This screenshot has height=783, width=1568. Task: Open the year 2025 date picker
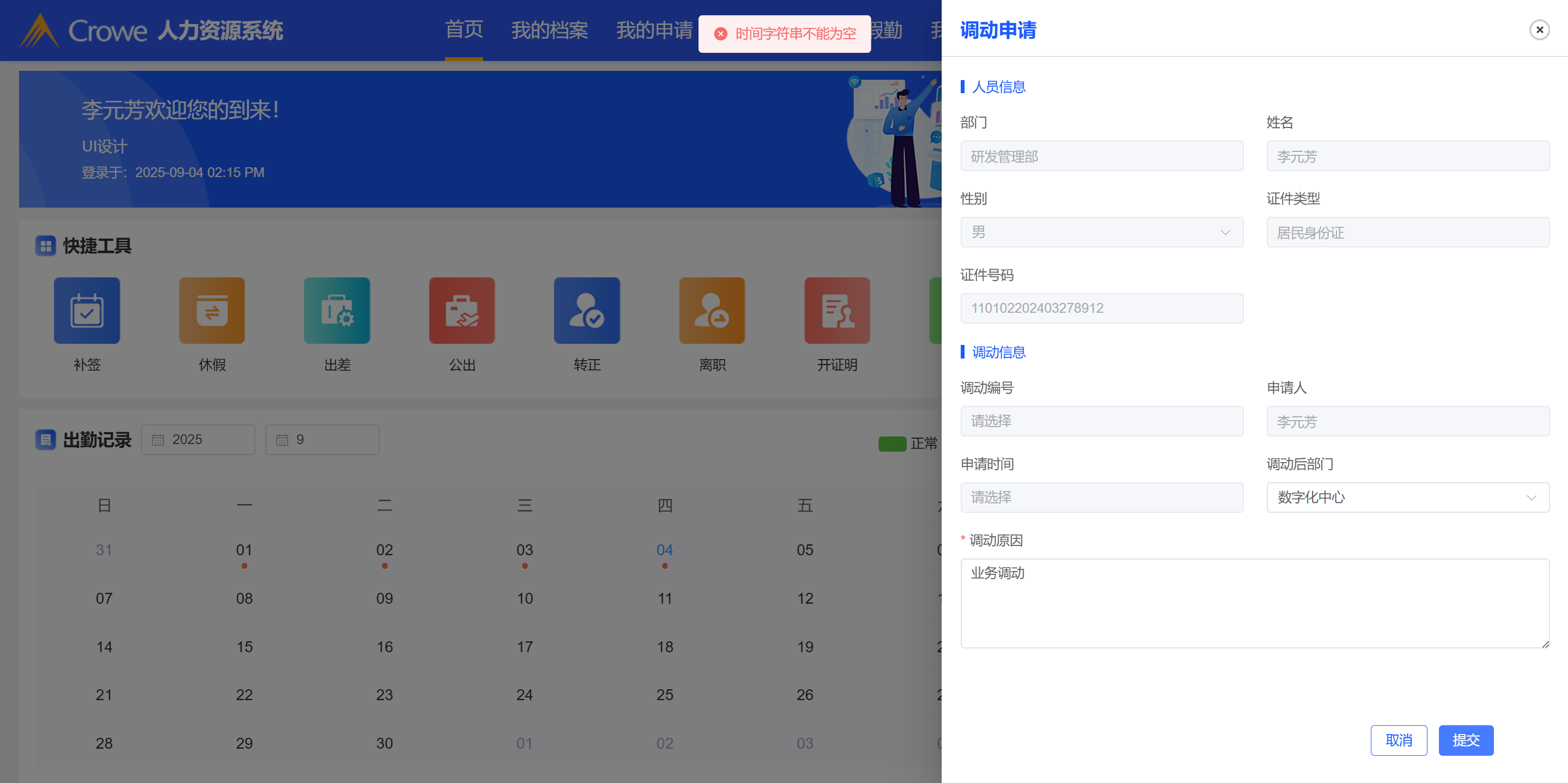198,440
